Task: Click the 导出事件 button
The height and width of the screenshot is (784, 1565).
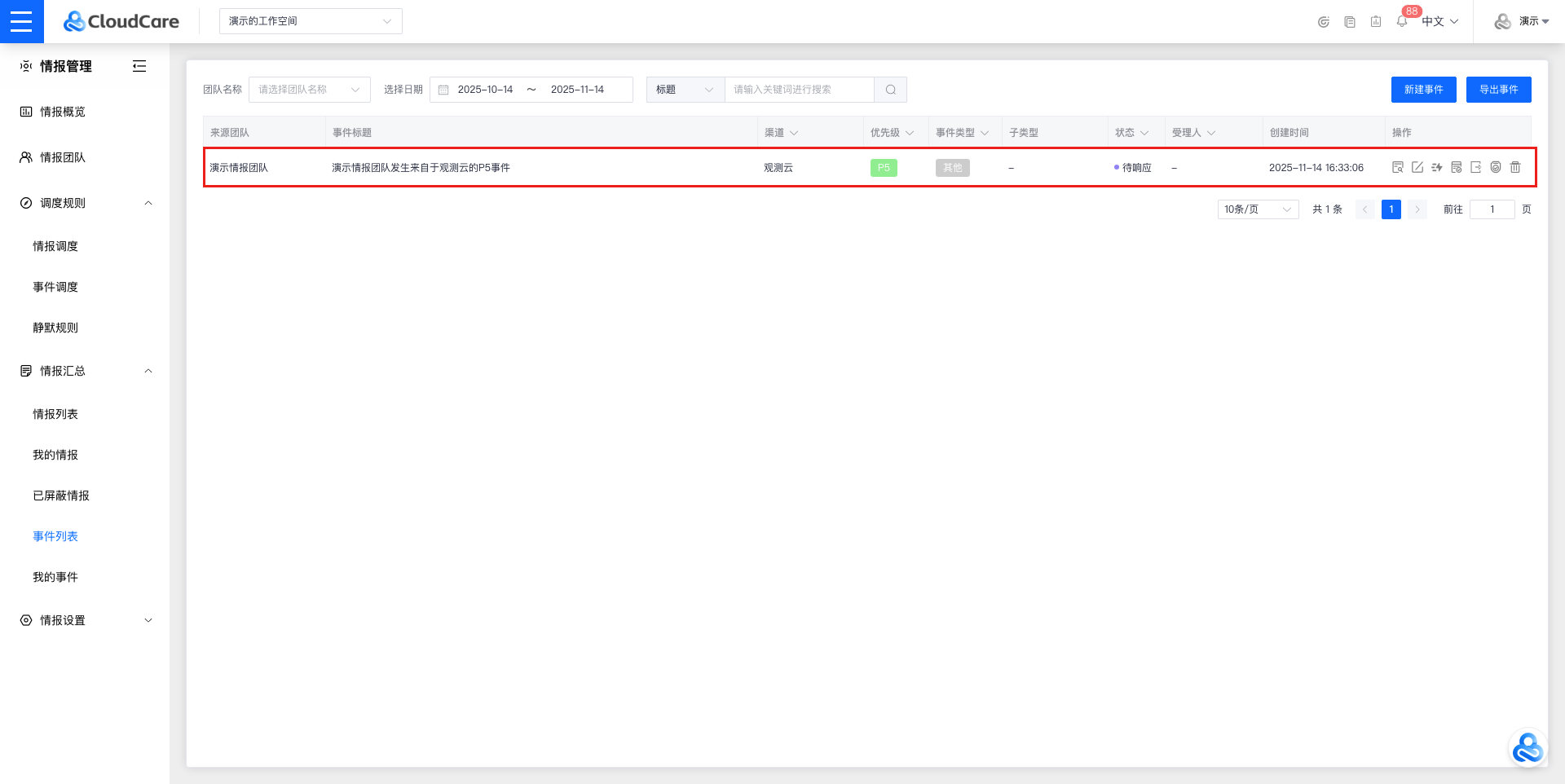Action: click(1498, 90)
